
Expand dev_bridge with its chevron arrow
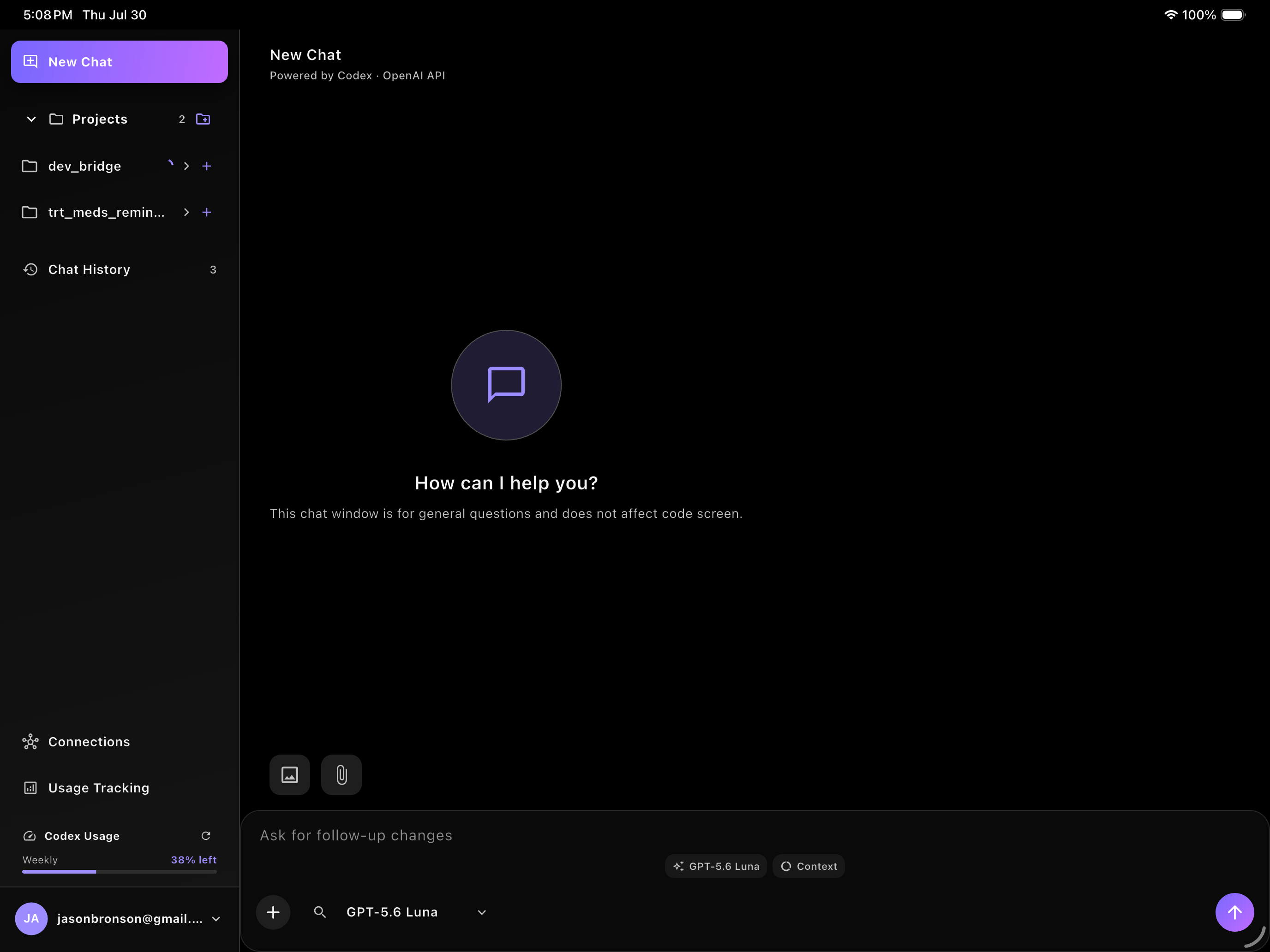186,166
